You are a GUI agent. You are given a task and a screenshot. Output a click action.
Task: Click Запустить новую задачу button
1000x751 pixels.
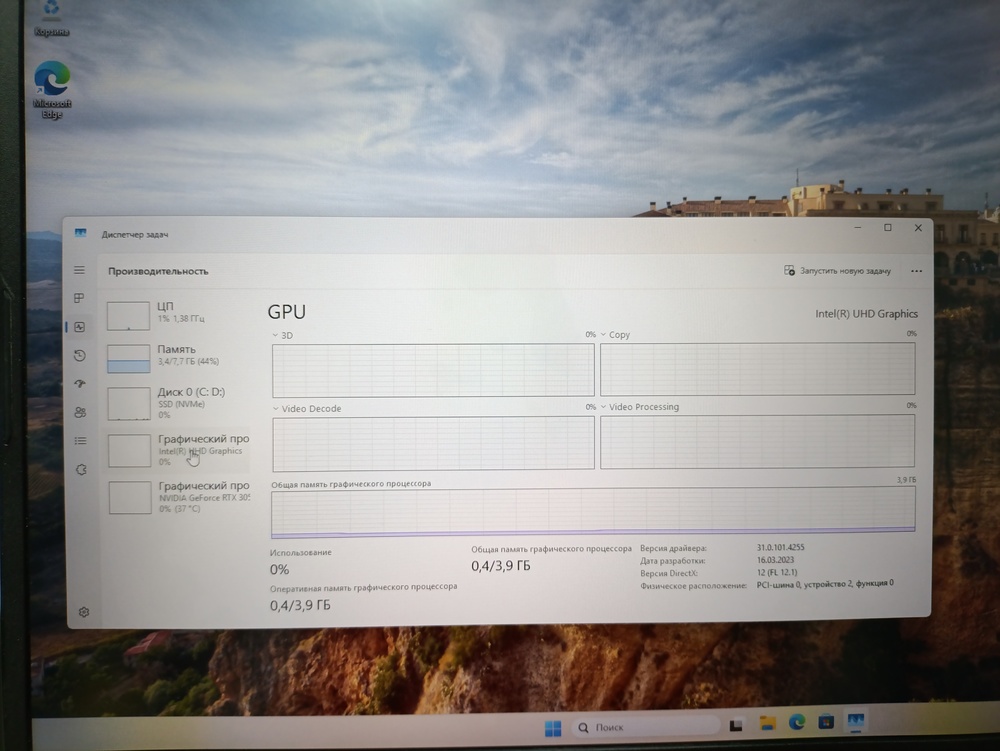838,271
